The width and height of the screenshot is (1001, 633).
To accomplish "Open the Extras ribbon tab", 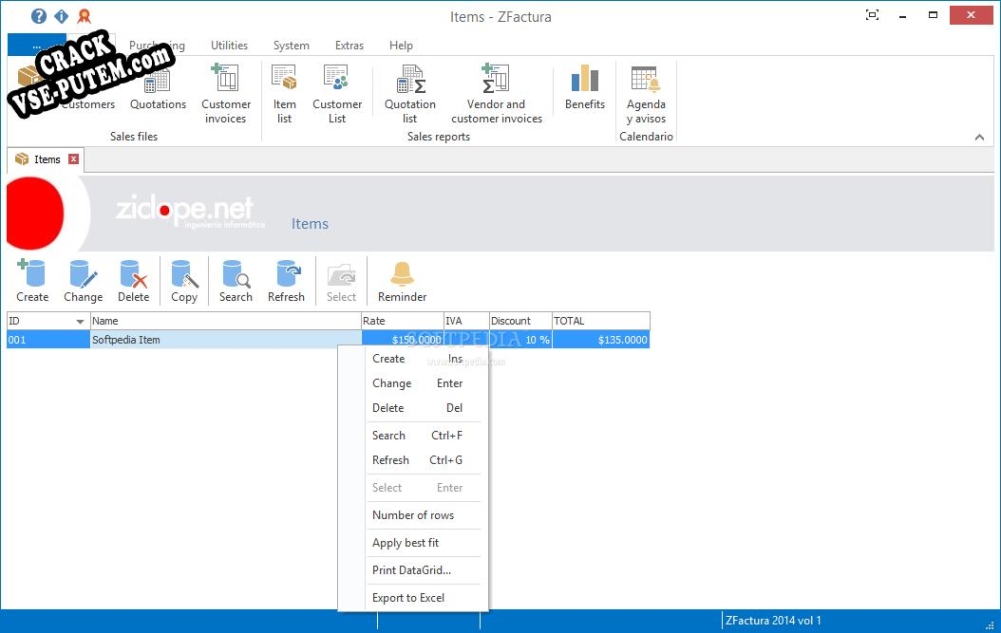I will tap(349, 45).
